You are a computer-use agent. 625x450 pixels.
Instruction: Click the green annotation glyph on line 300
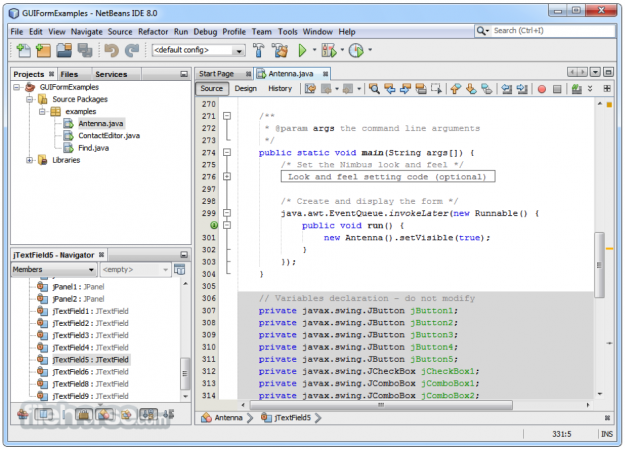(214, 225)
